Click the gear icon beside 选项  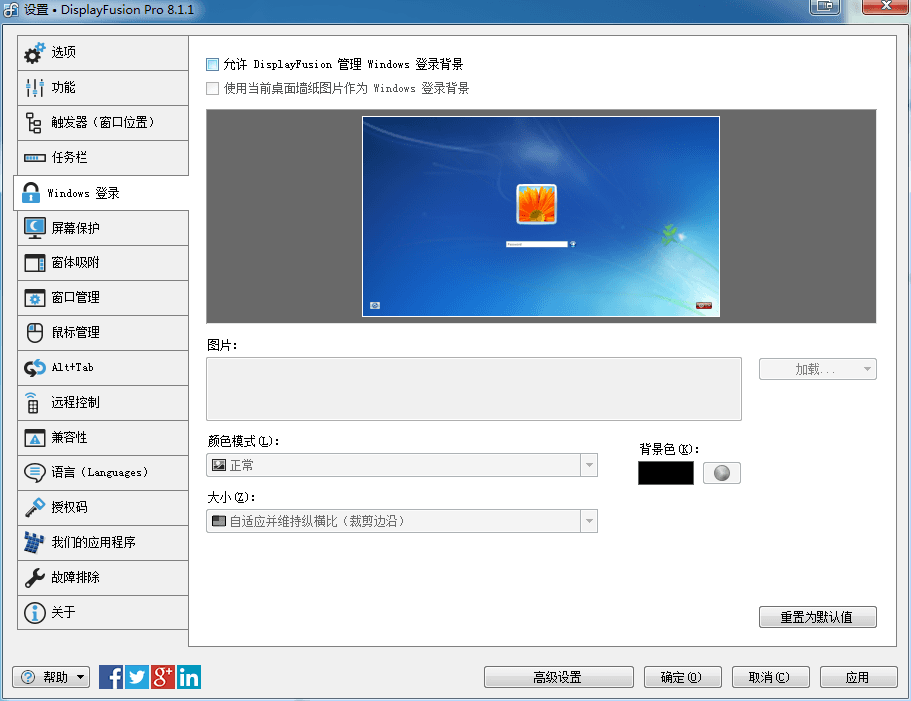point(34,53)
